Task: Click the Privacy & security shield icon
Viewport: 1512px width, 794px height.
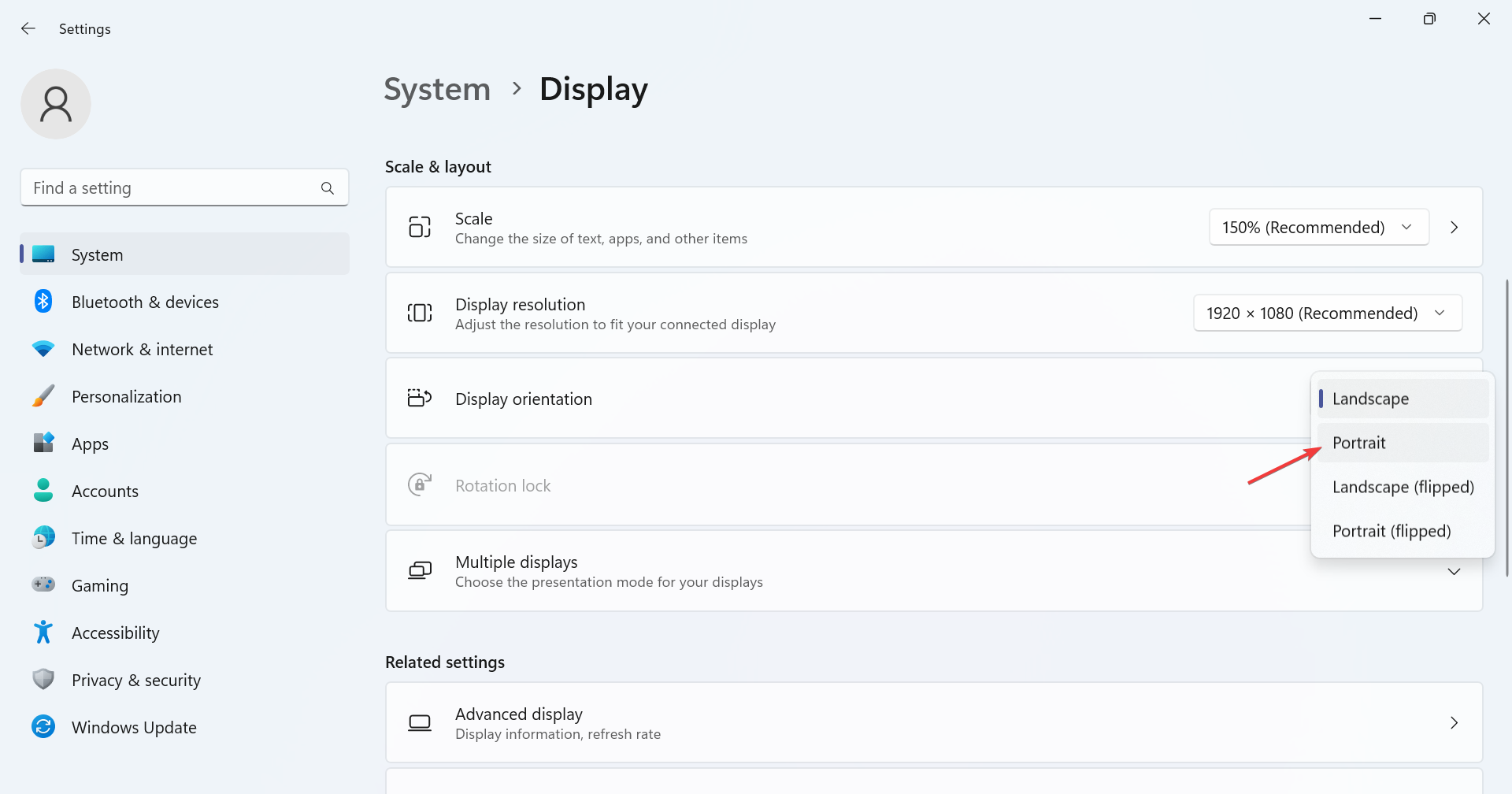Action: [x=43, y=679]
